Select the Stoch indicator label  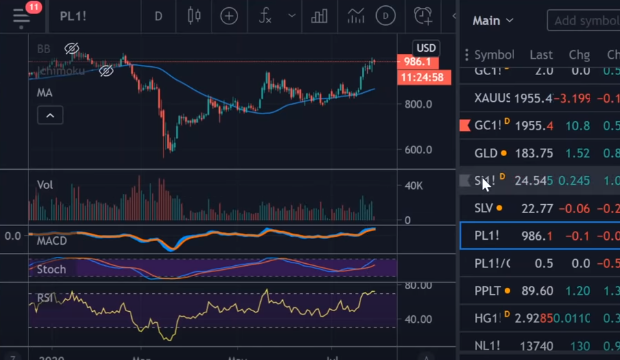51,269
